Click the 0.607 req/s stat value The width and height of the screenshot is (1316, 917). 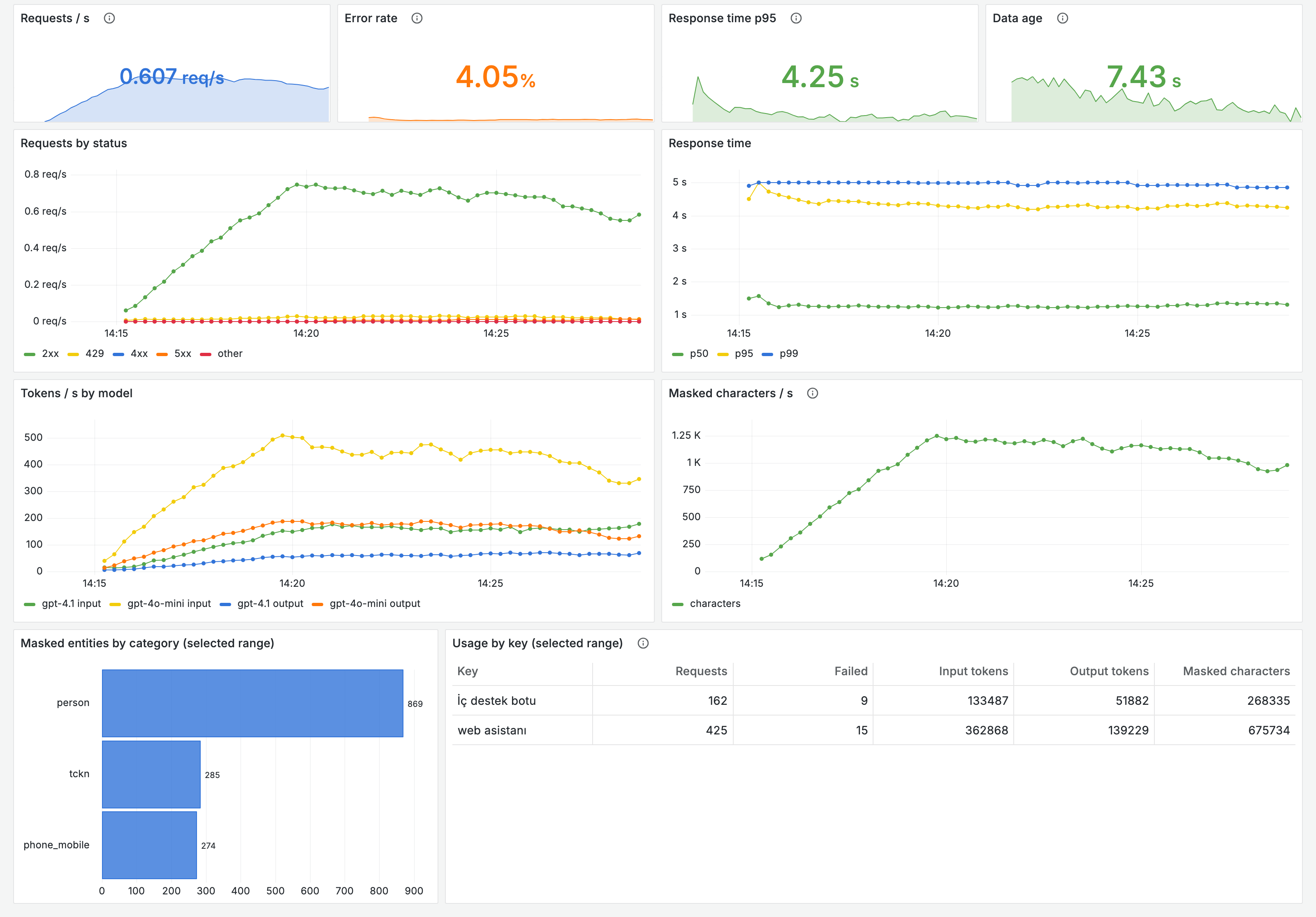click(x=172, y=77)
